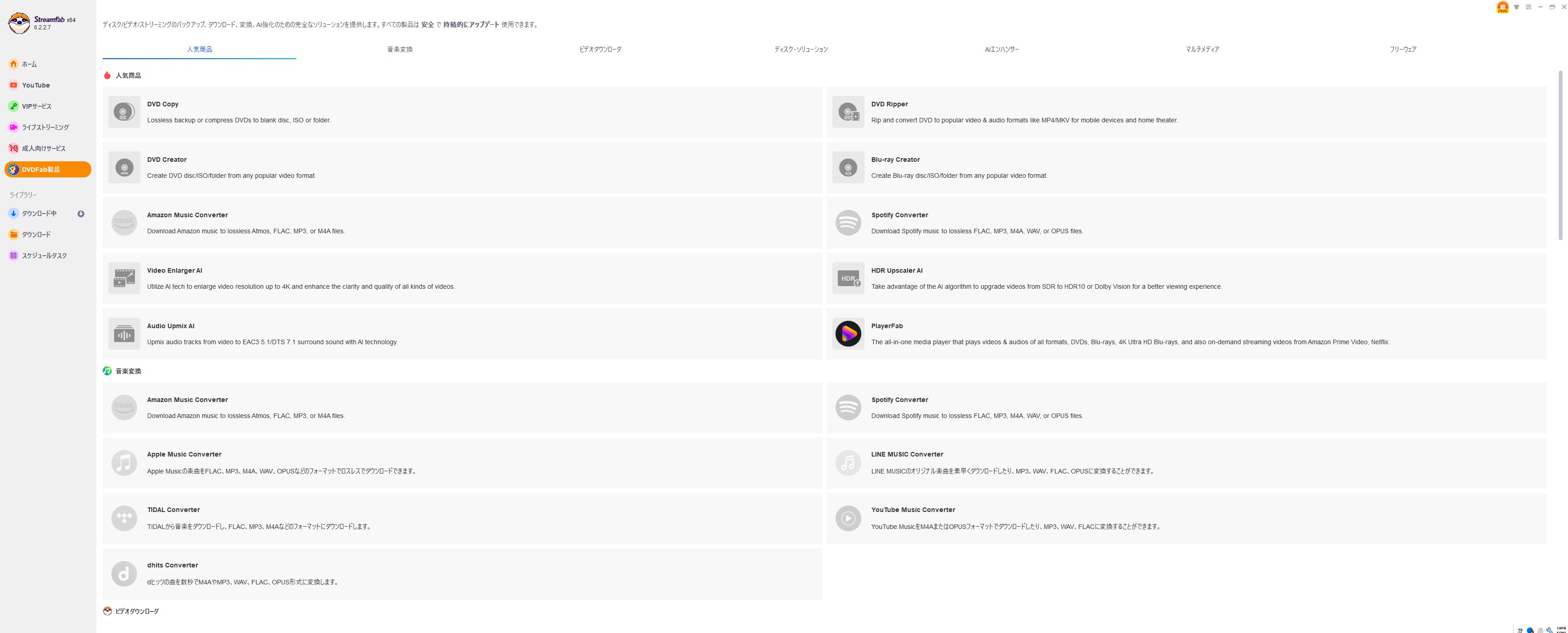
Task: Click the Blu-ray Creator disc icon
Action: [x=848, y=167]
